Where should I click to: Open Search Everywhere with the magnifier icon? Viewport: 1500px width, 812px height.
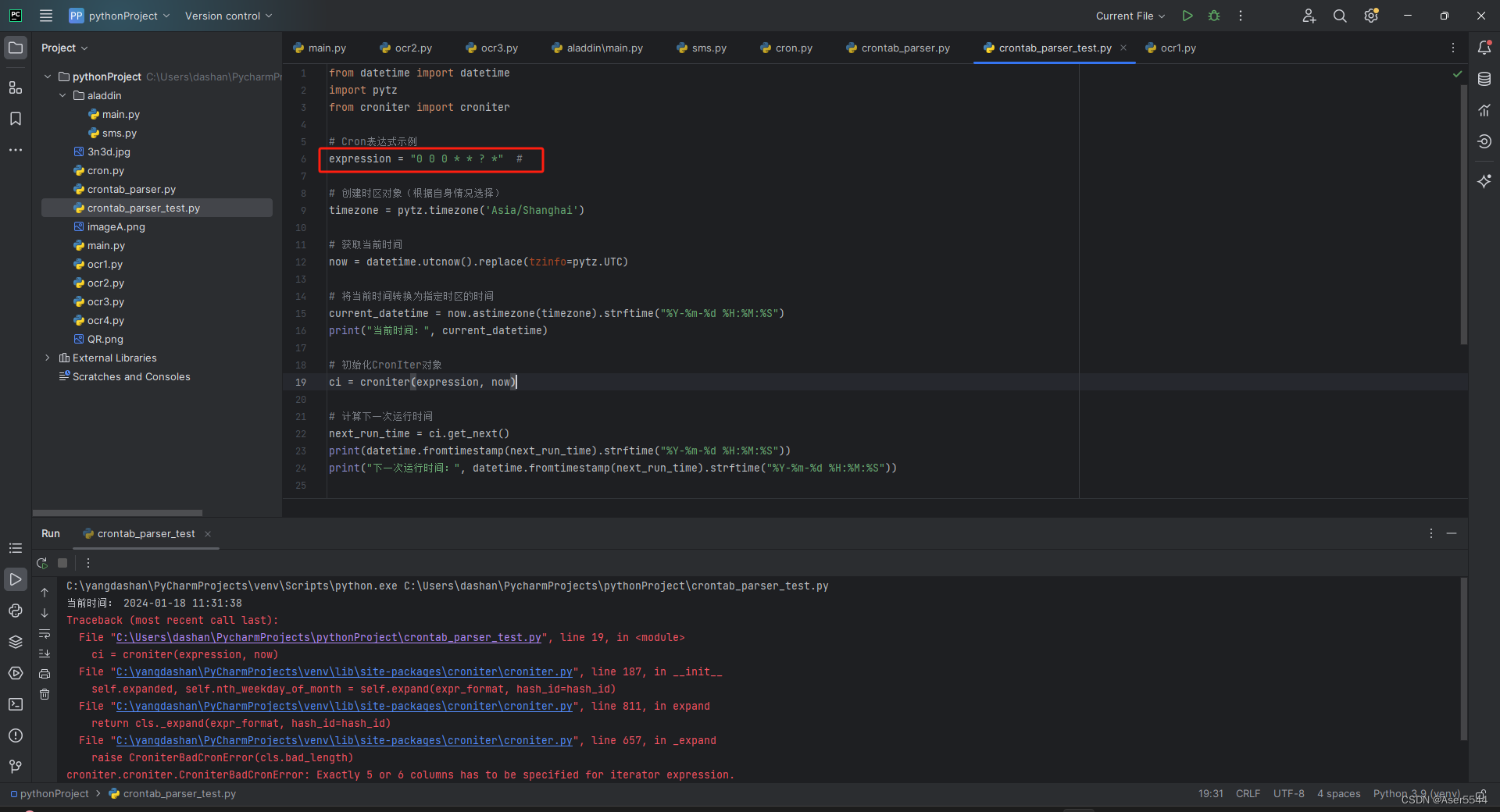point(1340,16)
